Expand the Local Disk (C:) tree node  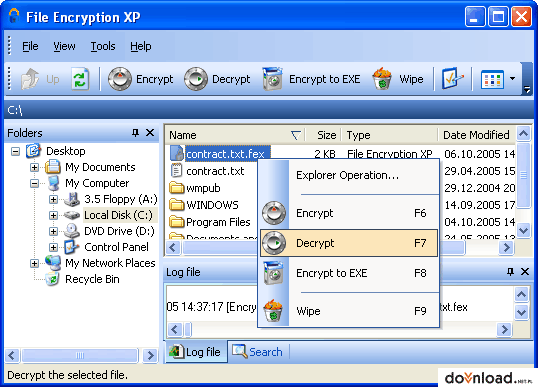(53, 215)
